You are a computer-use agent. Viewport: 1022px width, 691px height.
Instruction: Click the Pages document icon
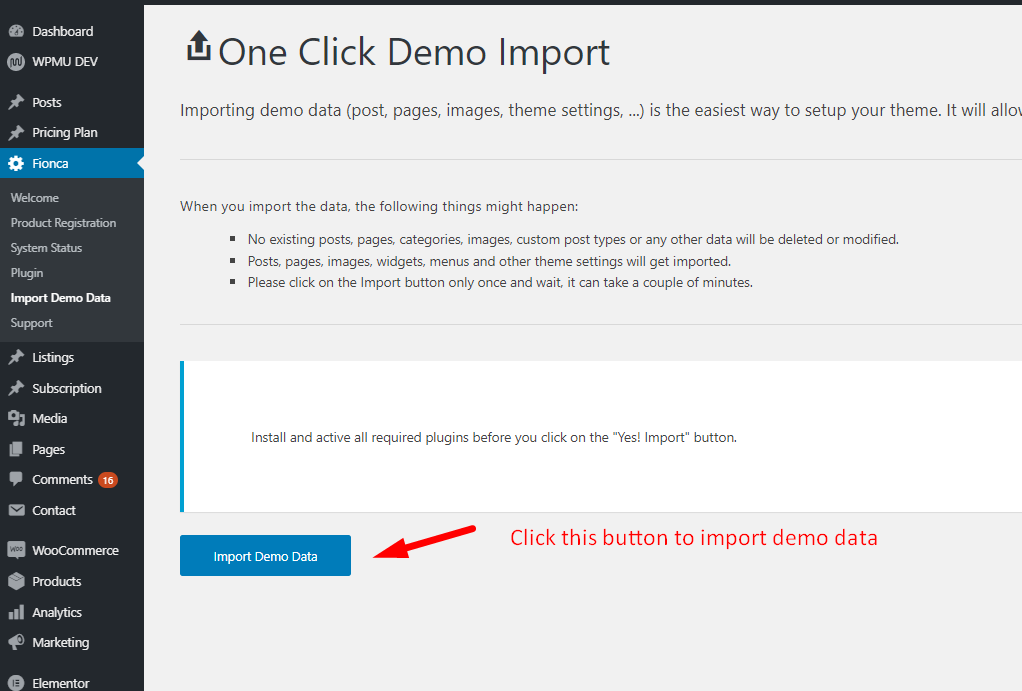click(18, 448)
